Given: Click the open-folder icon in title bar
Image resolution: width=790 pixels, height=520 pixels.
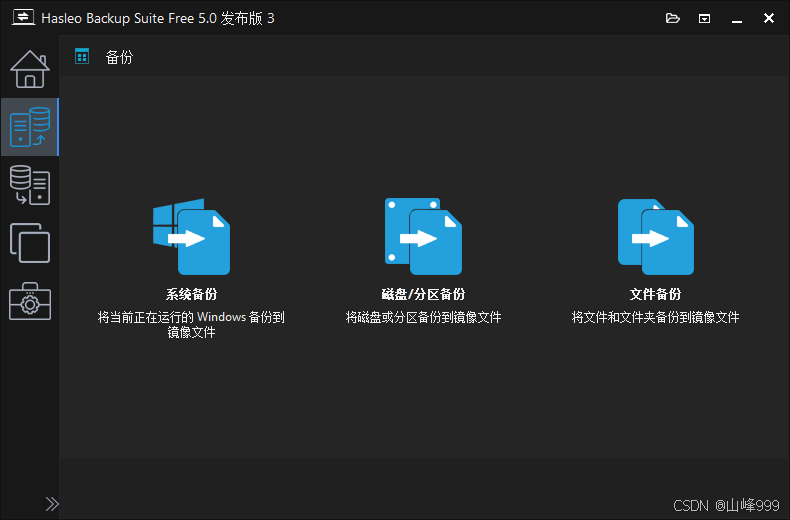Looking at the screenshot, I should [673, 19].
